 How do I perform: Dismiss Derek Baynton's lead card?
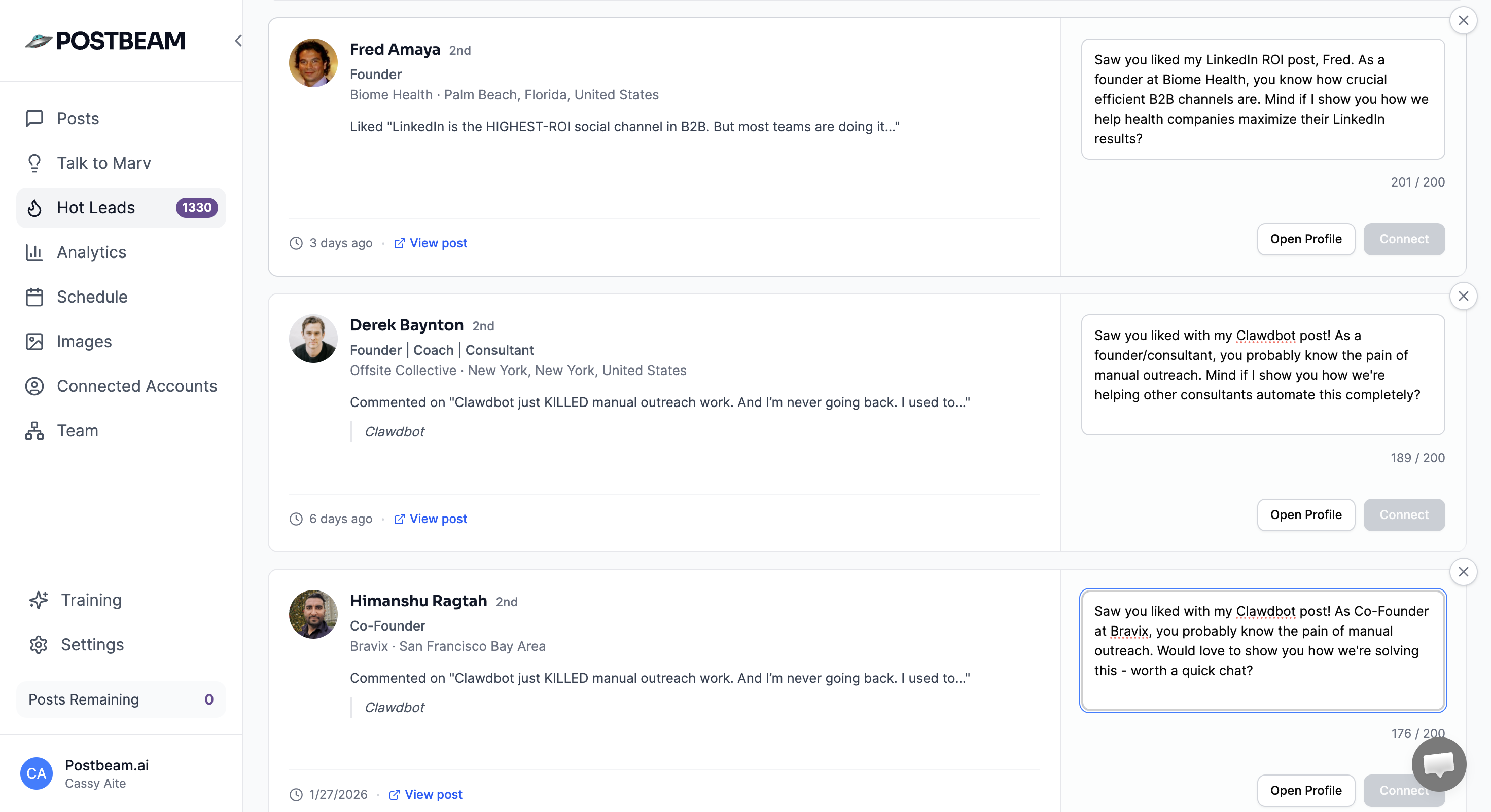pyautogui.click(x=1464, y=296)
